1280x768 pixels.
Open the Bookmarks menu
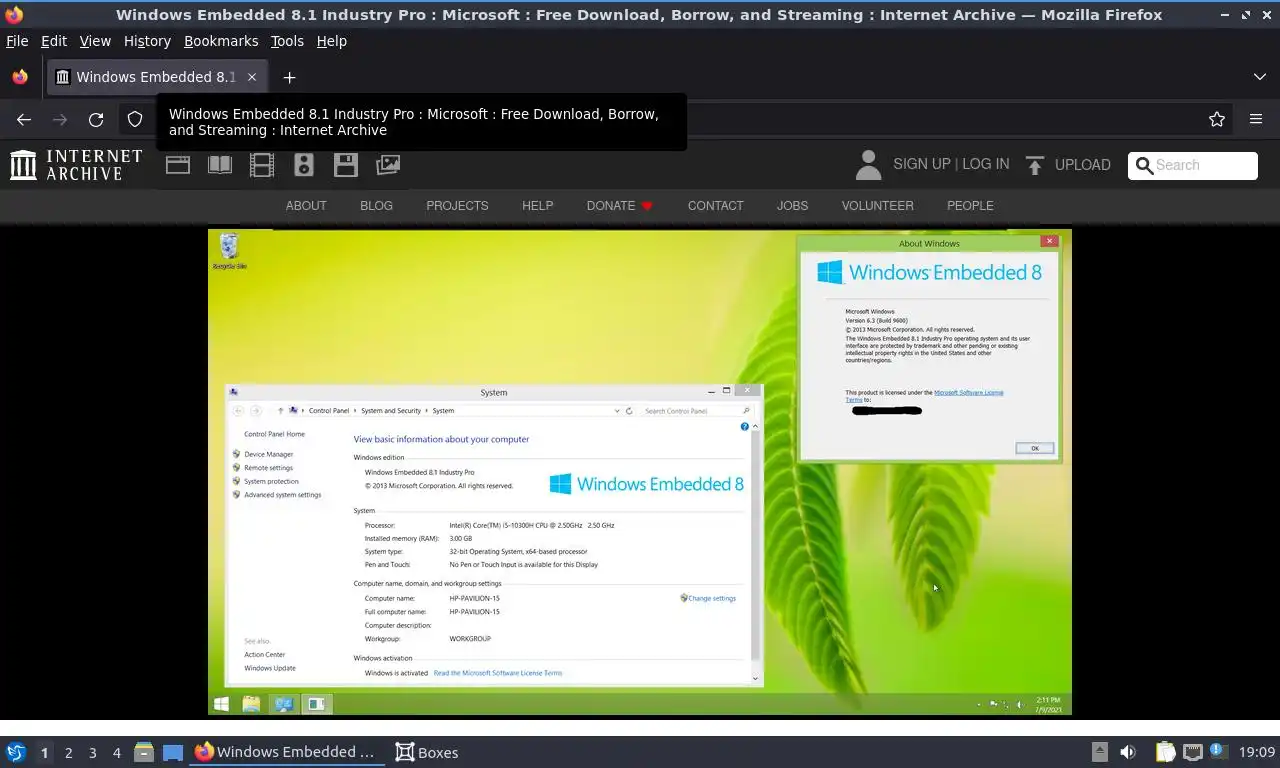click(221, 41)
